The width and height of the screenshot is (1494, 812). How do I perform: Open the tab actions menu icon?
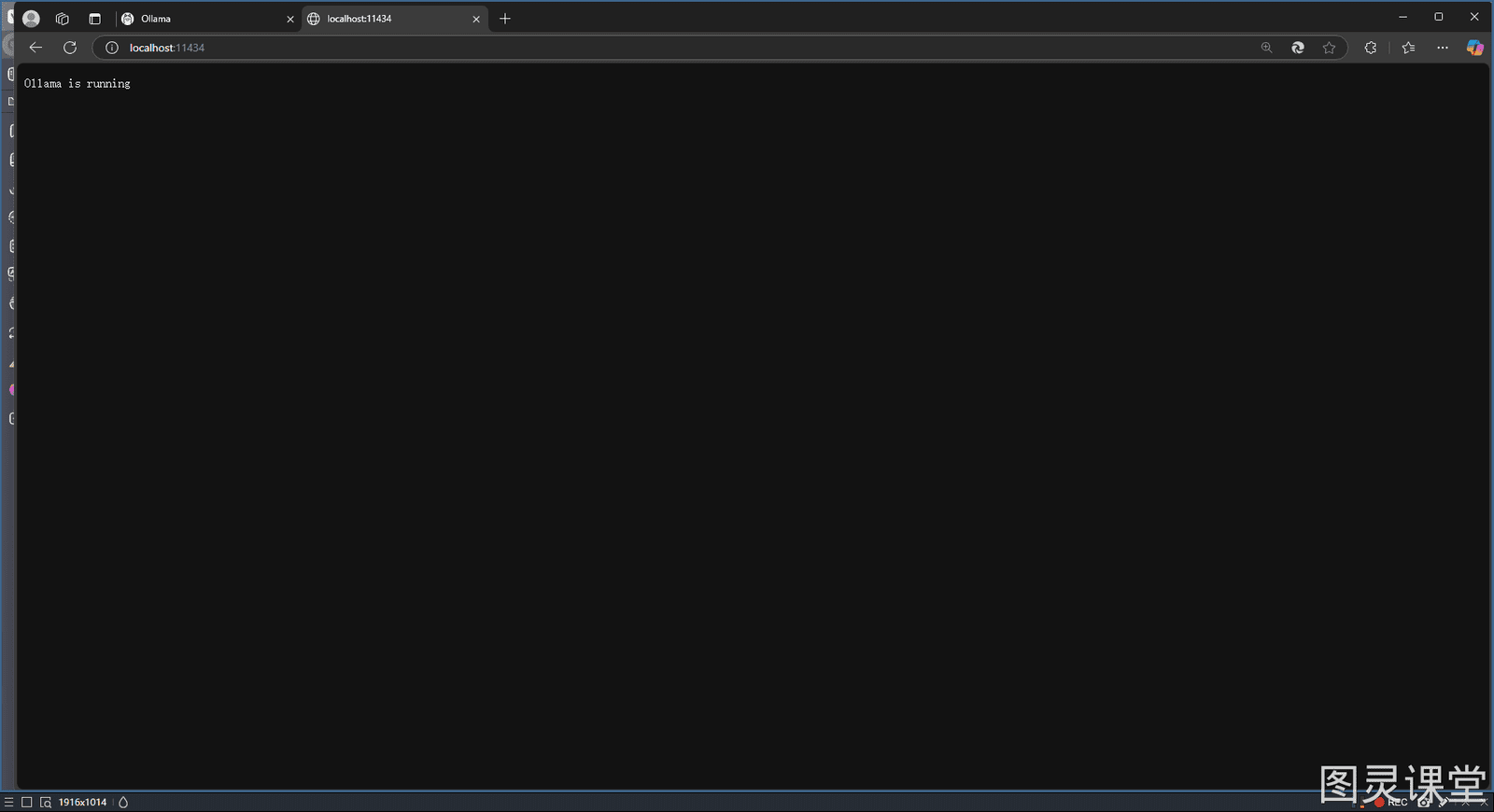(94, 19)
